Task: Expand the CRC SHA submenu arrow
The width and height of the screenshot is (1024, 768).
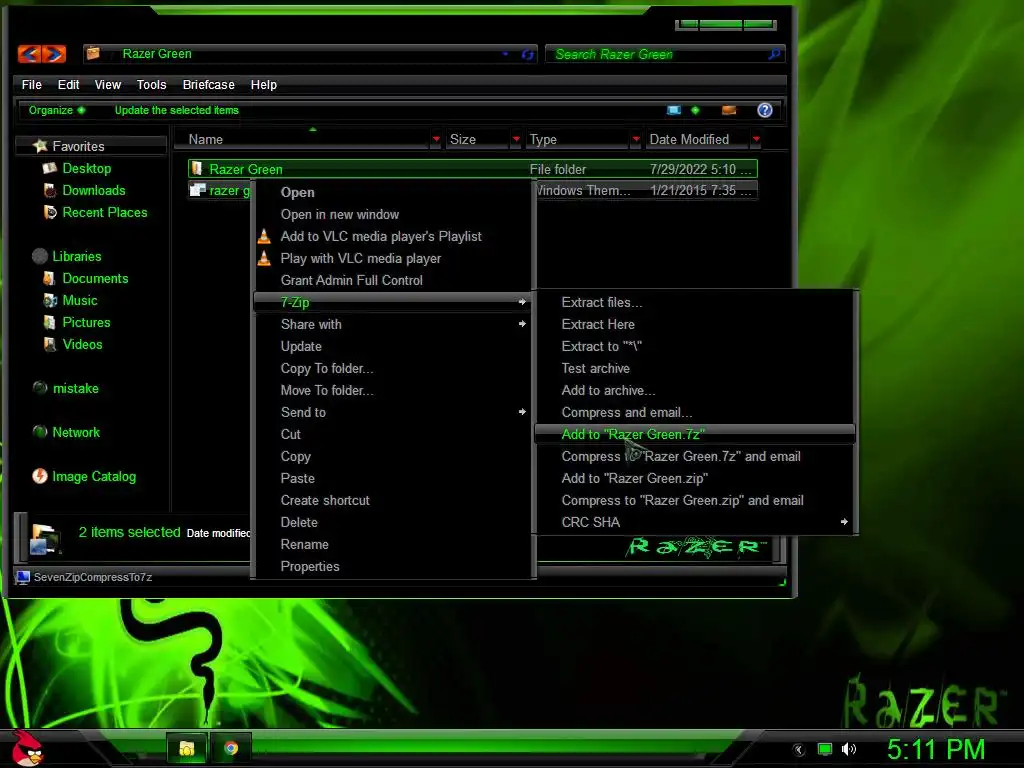Action: click(844, 521)
